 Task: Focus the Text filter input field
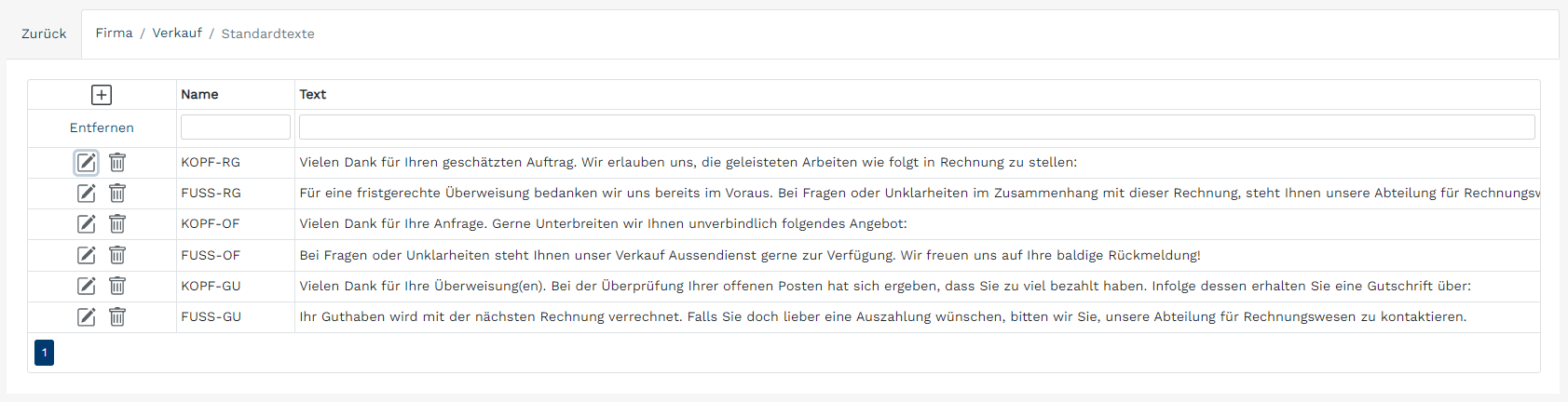(917, 127)
